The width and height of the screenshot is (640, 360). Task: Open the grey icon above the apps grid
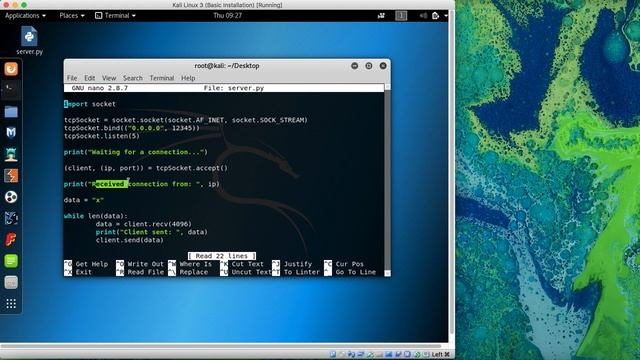(x=11, y=282)
